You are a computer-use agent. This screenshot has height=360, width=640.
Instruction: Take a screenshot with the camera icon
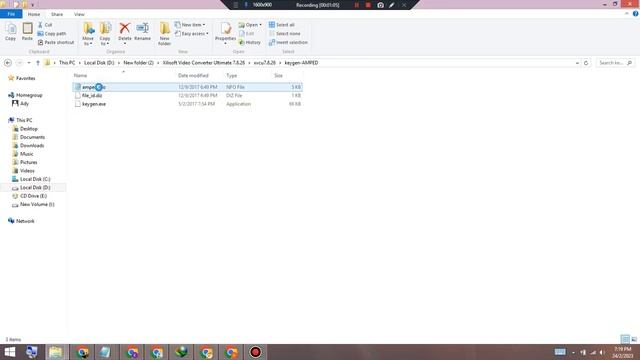(x=380, y=5)
